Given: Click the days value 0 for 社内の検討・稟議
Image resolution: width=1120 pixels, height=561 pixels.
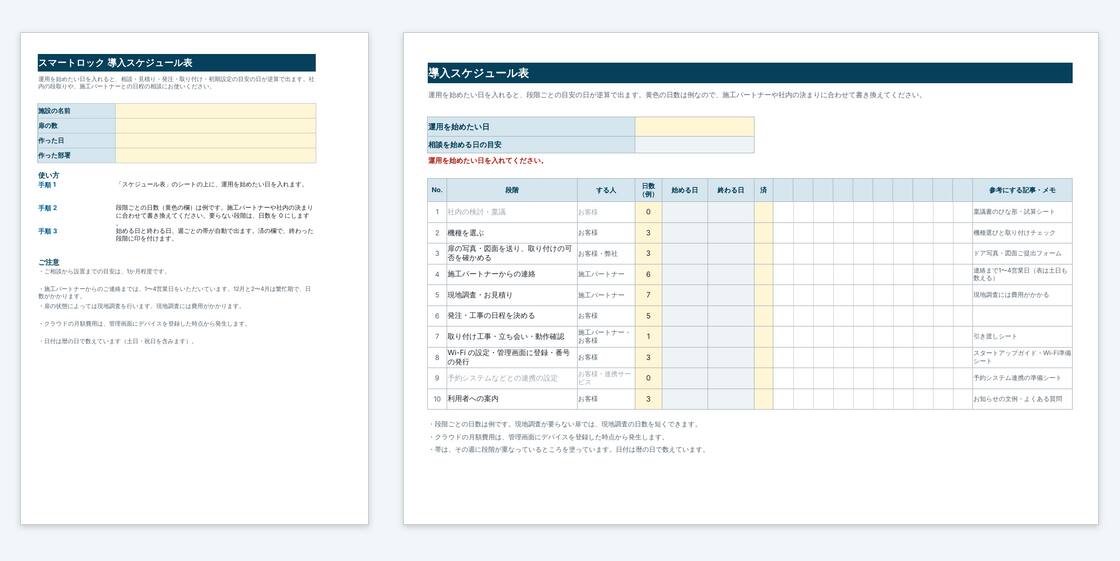Looking at the screenshot, I should pyautogui.click(x=649, y=212).
